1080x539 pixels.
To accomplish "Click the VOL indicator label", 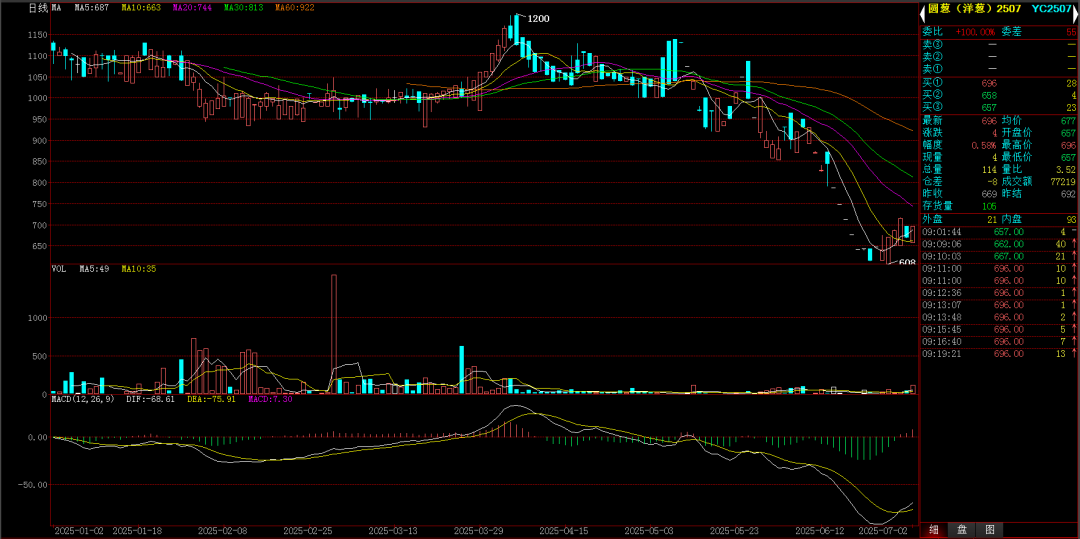I will [59, 269].
